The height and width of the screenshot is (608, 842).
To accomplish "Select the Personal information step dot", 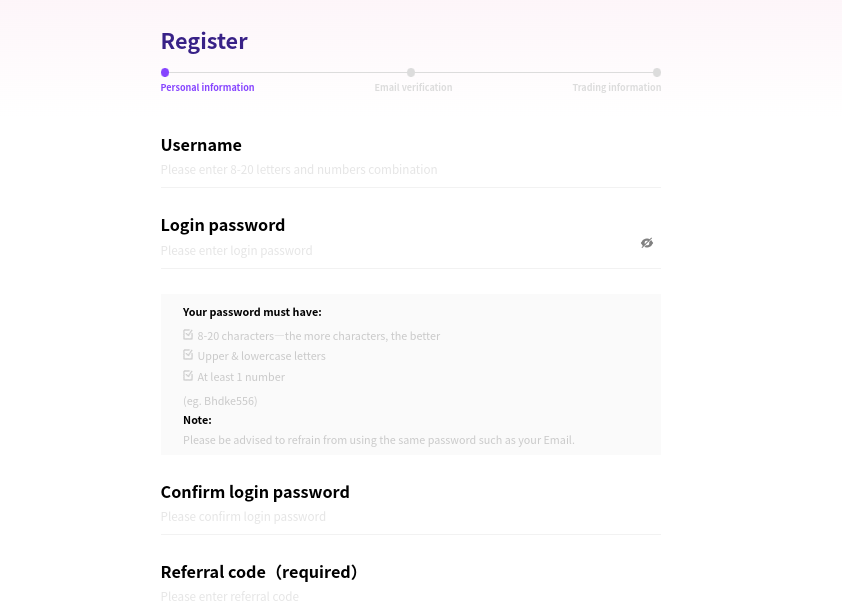I will (x=165, y=73).
